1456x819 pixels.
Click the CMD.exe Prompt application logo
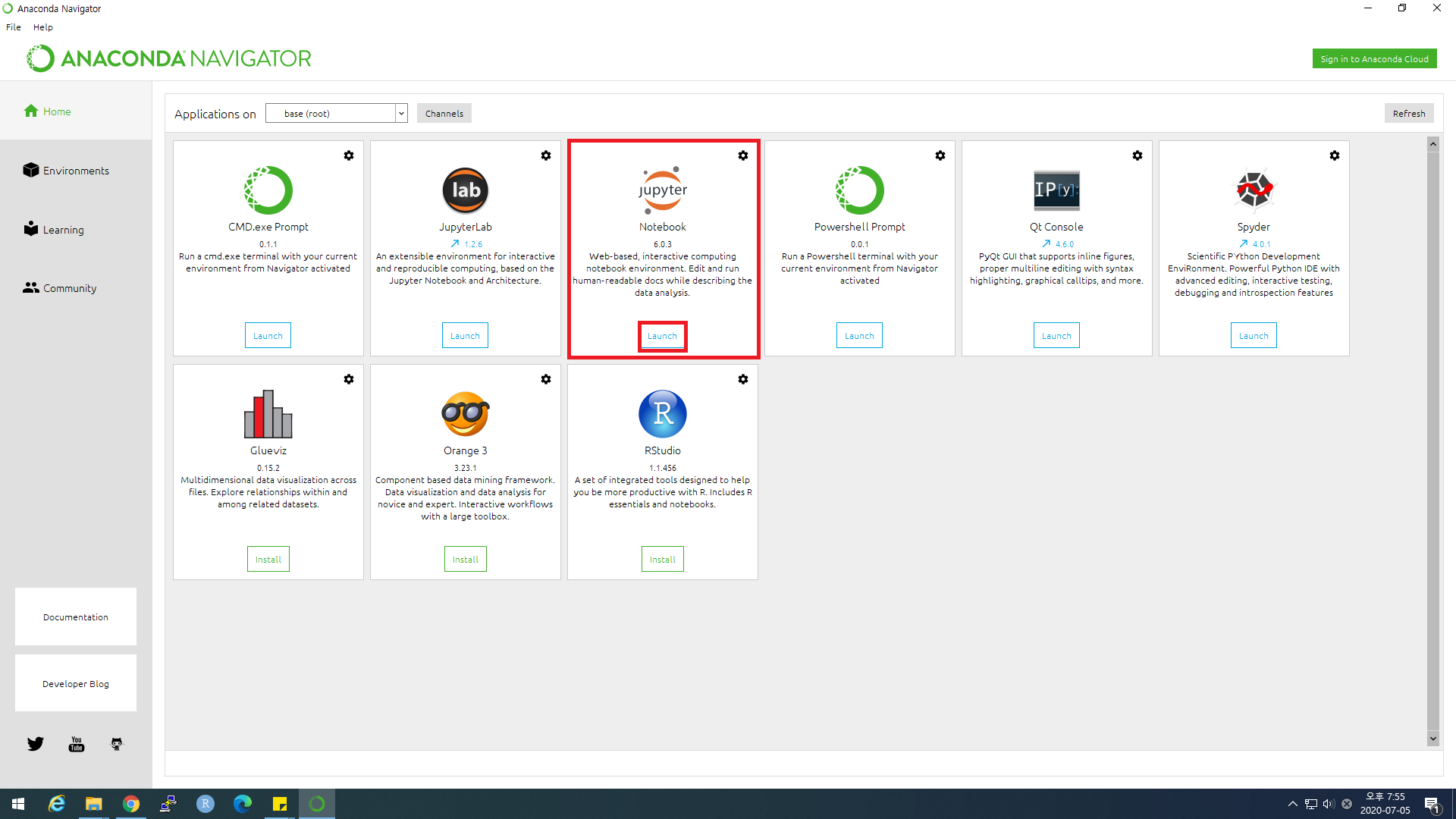[268, 190]
